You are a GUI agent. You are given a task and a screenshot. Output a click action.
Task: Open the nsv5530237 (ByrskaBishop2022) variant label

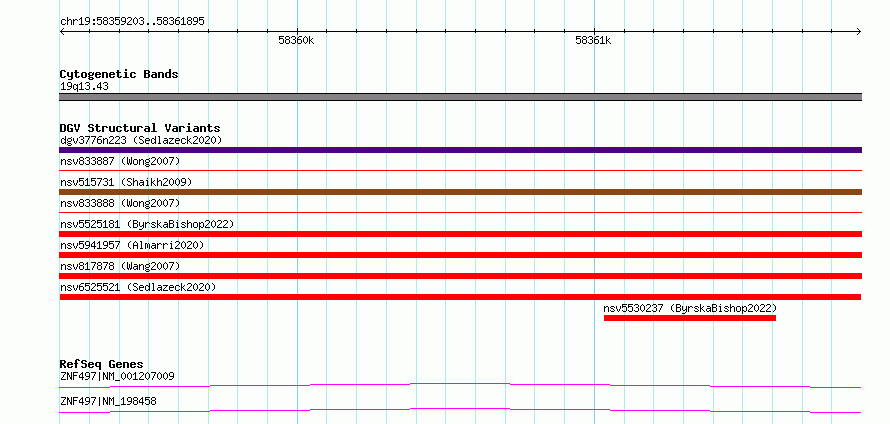coord(690,308)
